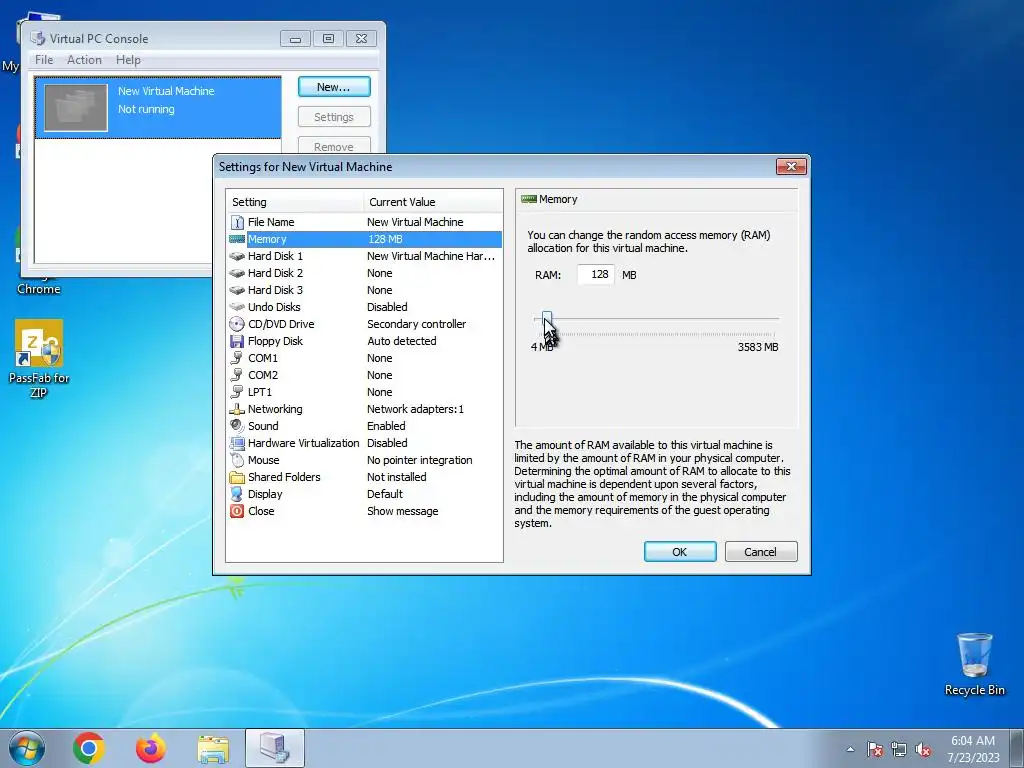Select PassFab for ZIP desktop shortcut

(x=39, y=359)
